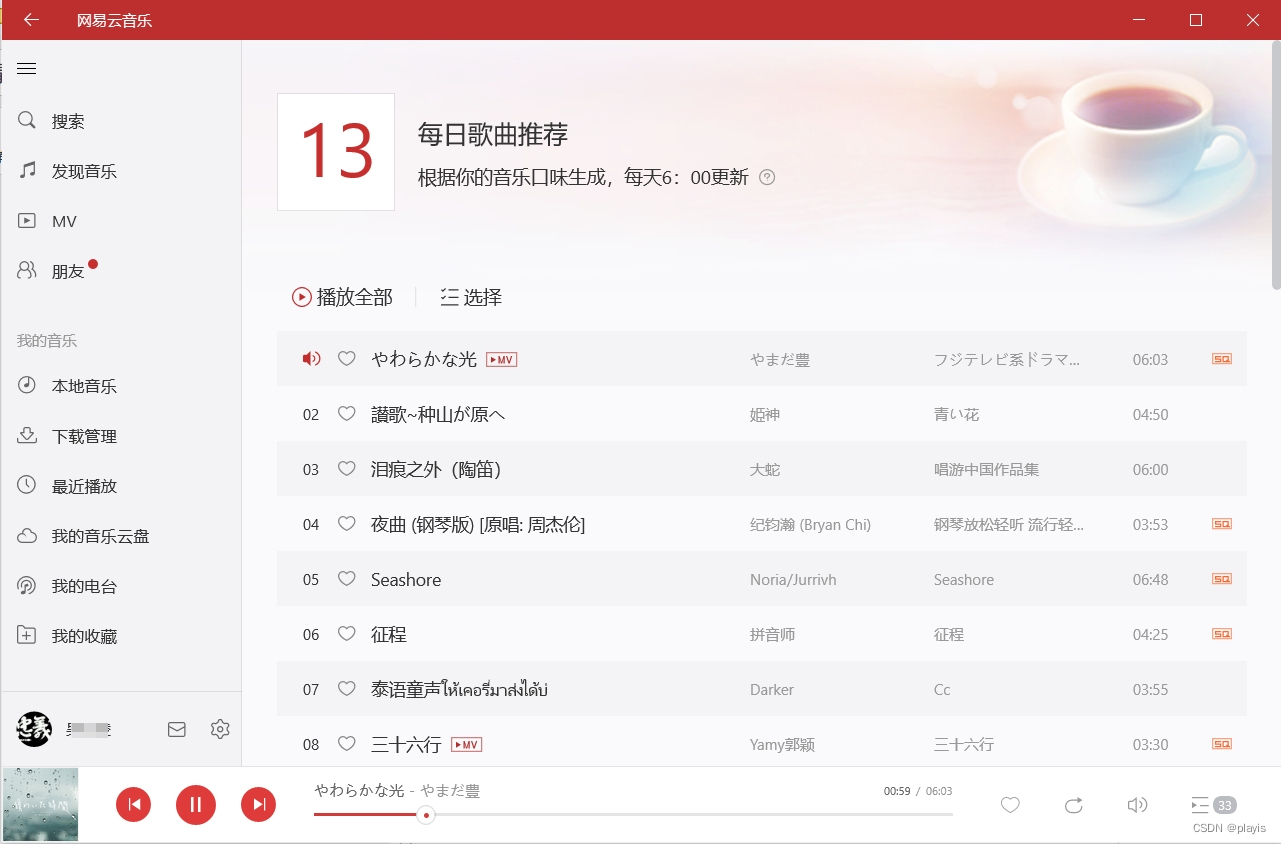Go back using the top-left arrow
1281x844 pixels.
[x=31, y=20]
